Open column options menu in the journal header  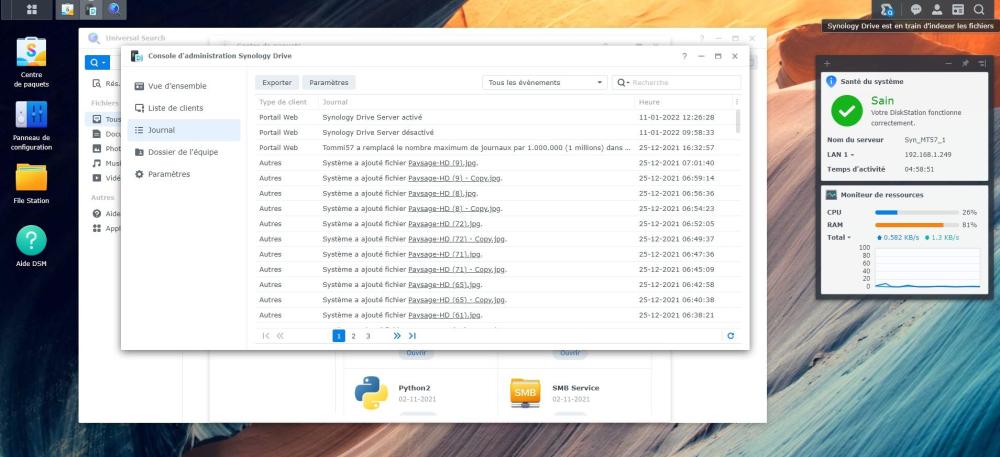coord(737,102)
